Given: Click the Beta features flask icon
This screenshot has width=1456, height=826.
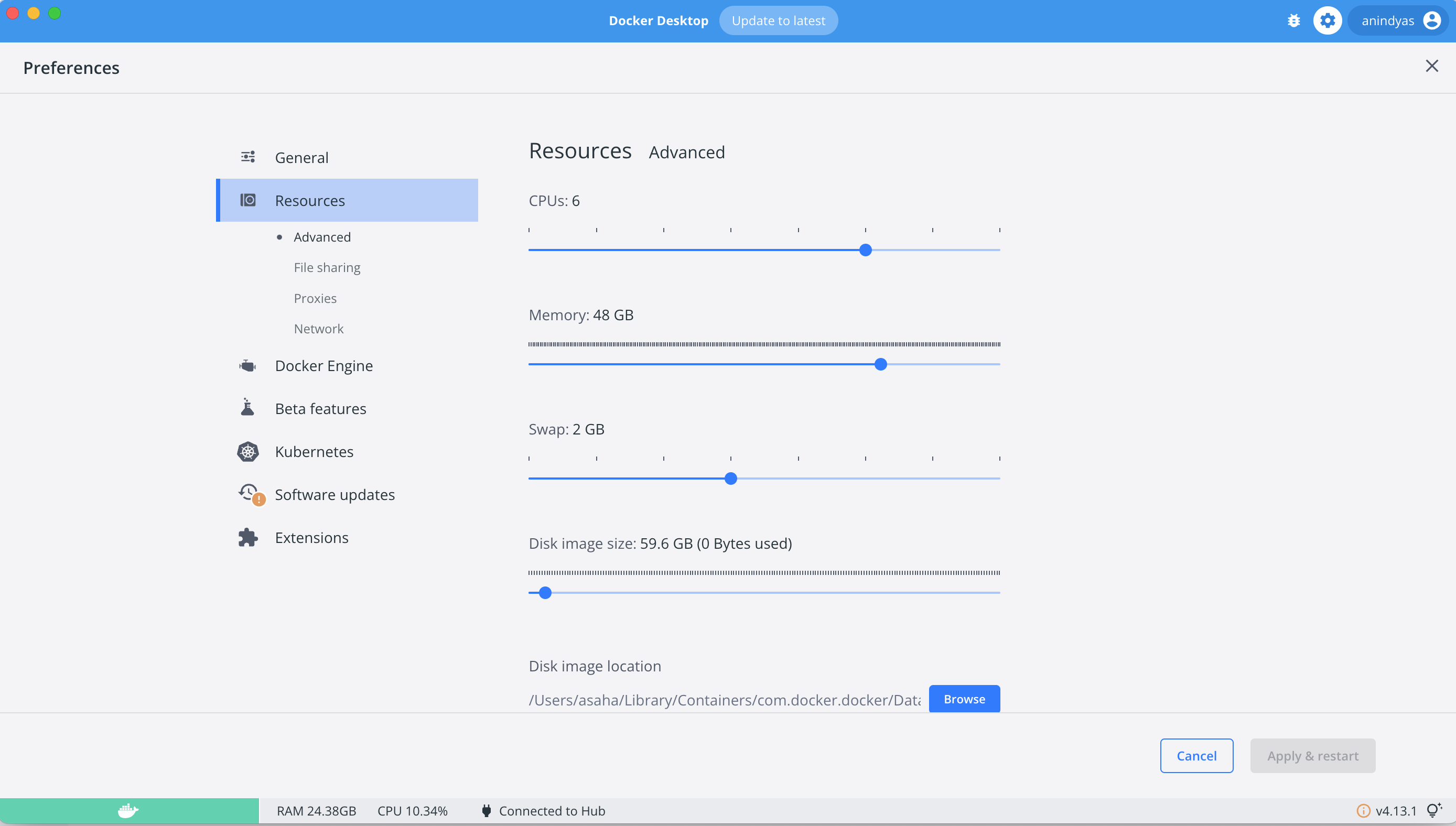Looking at the screenshot, I should coord(248,408).
